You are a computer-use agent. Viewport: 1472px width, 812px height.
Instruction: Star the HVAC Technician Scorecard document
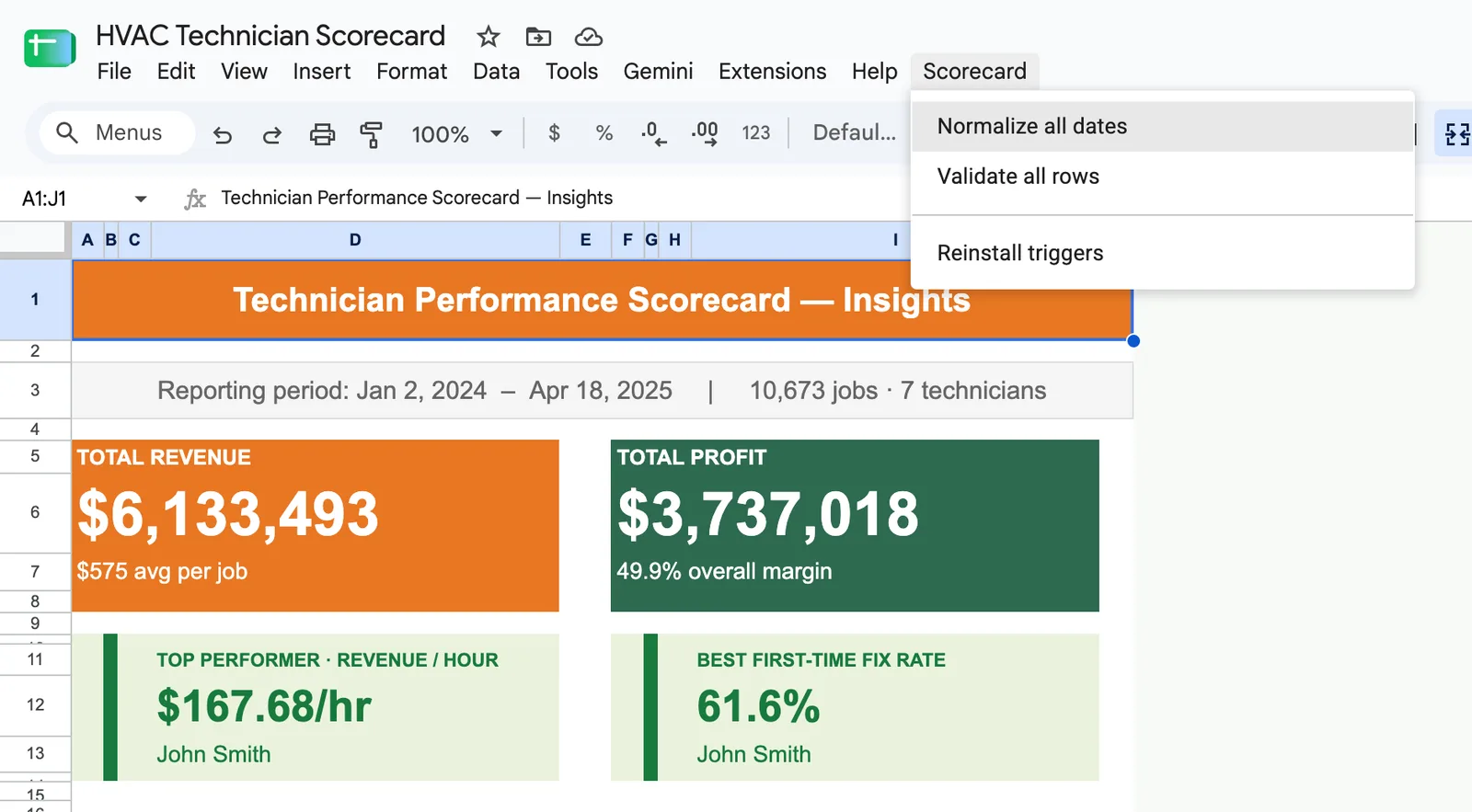click(x=488, y=37)
